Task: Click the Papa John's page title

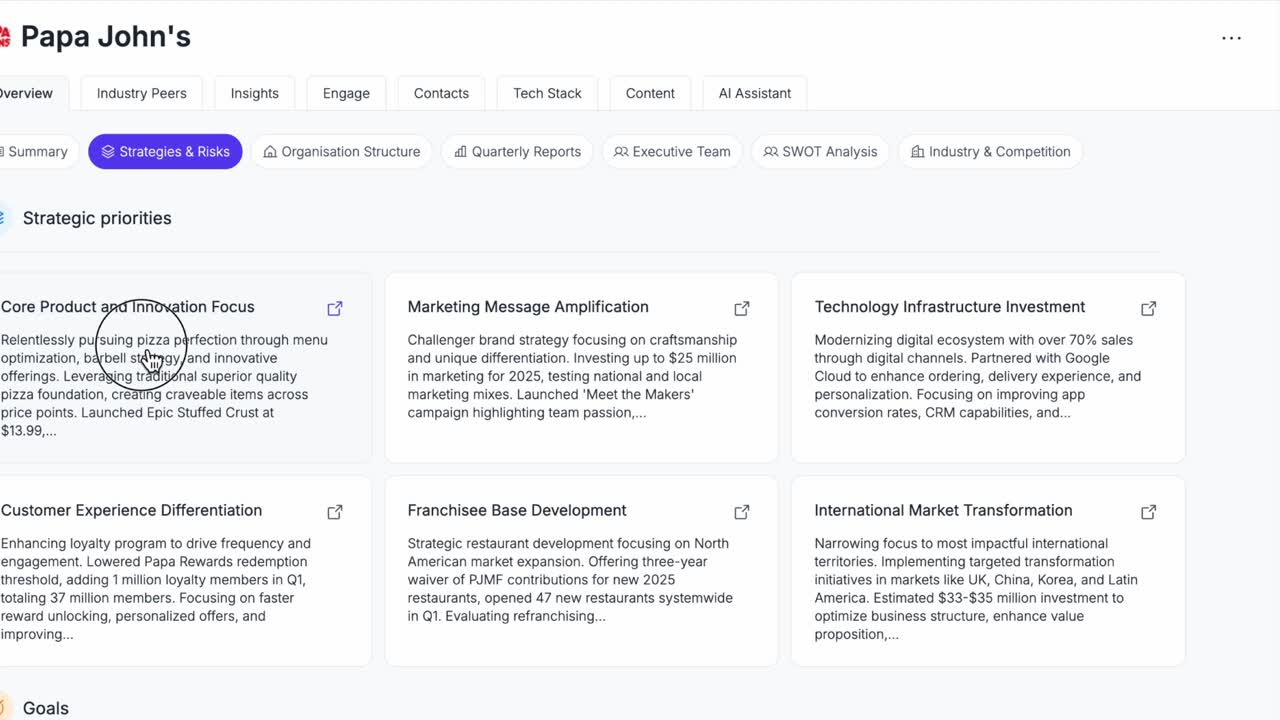Action: point(106,37)
